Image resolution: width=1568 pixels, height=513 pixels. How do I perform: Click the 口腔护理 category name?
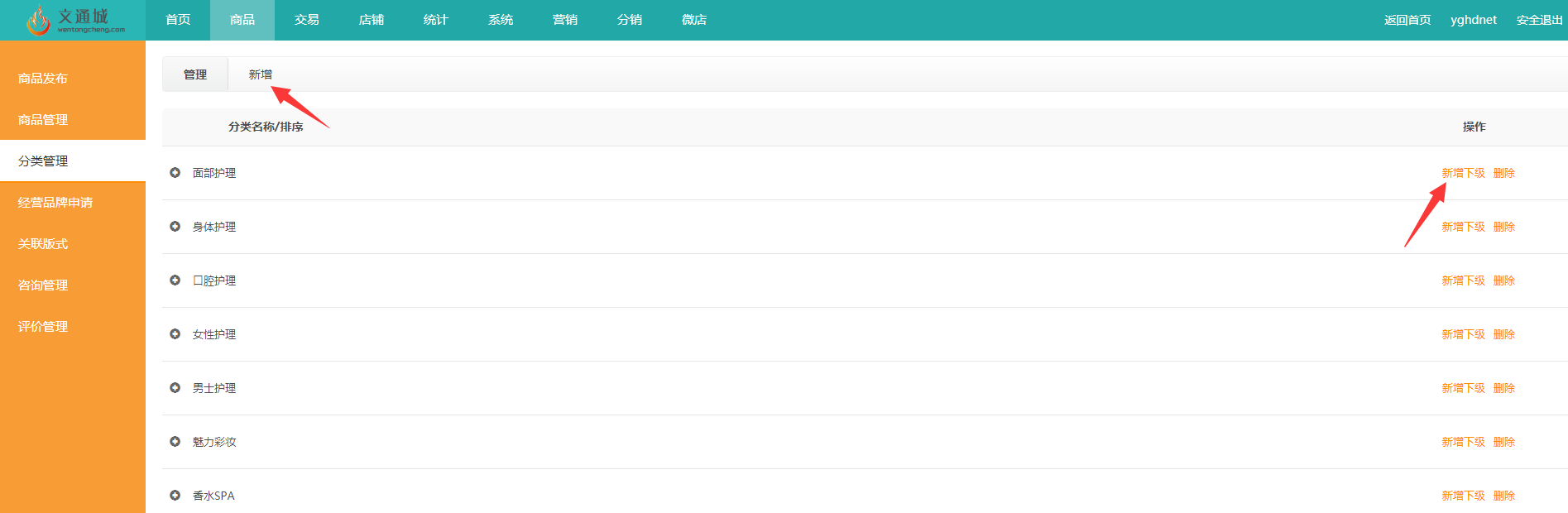coord(214,280)
